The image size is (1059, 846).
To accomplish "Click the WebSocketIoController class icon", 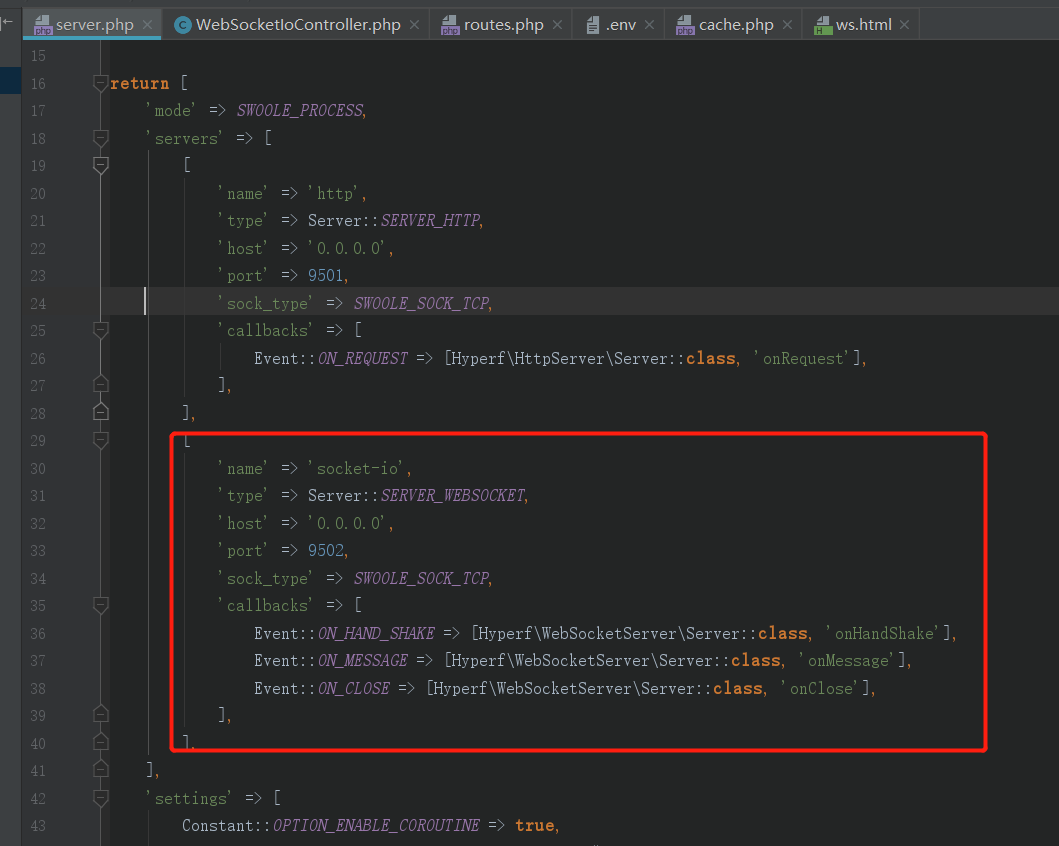I will pos(182,25).
